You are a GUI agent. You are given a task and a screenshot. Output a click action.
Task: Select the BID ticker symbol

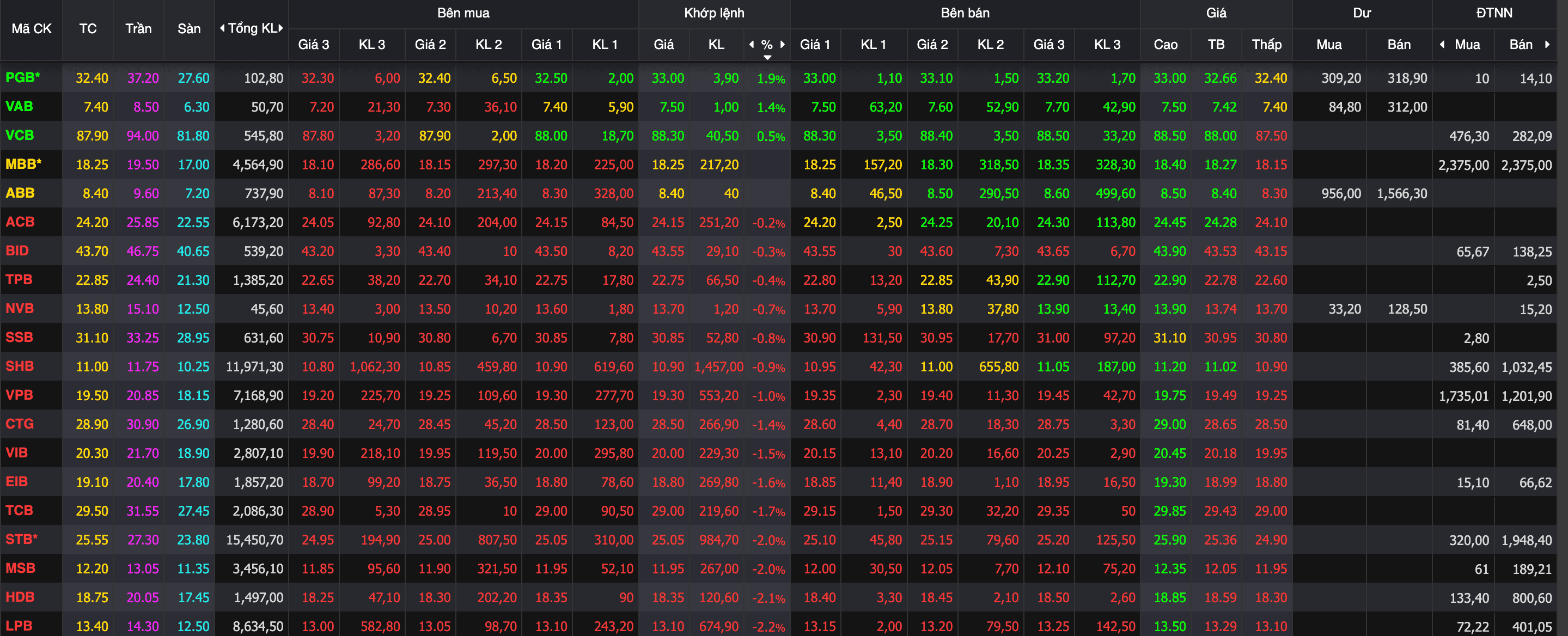pos(17,250)
